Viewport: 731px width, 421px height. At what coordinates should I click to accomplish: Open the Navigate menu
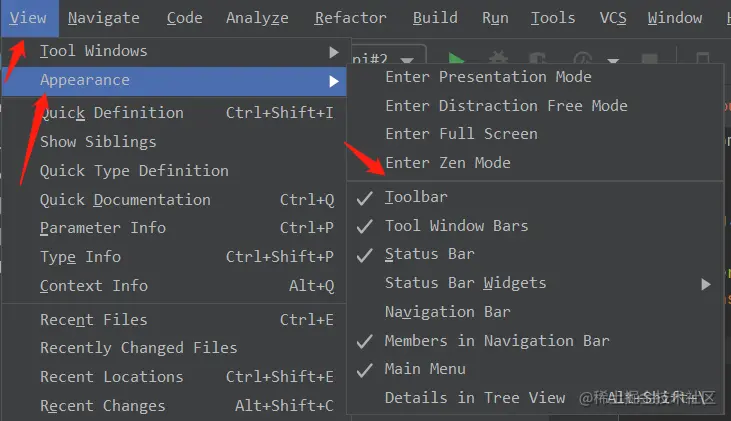(104, 18)
